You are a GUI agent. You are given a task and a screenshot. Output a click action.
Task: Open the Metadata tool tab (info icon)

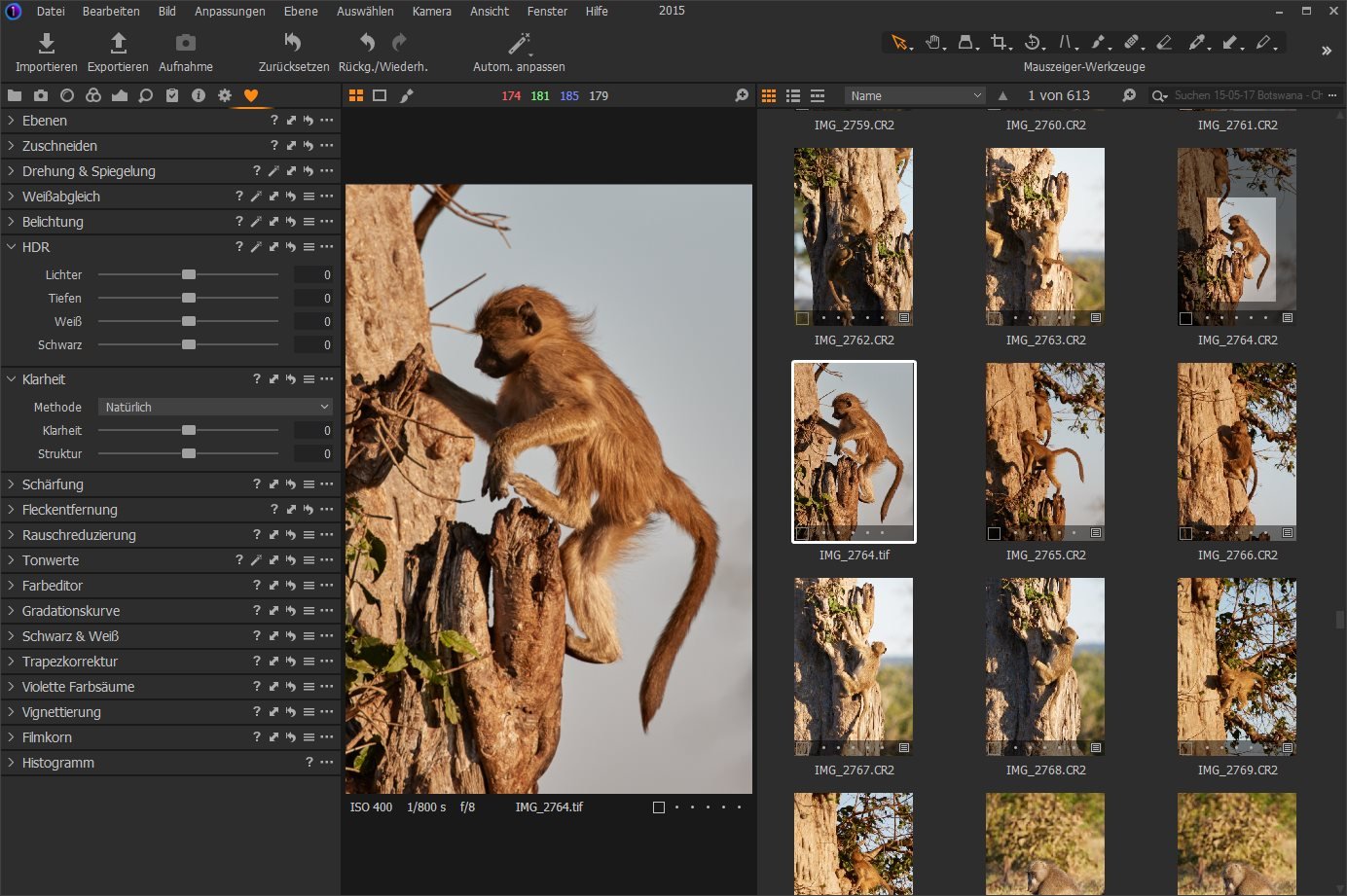pyautogui.click(x=199, y=95)
